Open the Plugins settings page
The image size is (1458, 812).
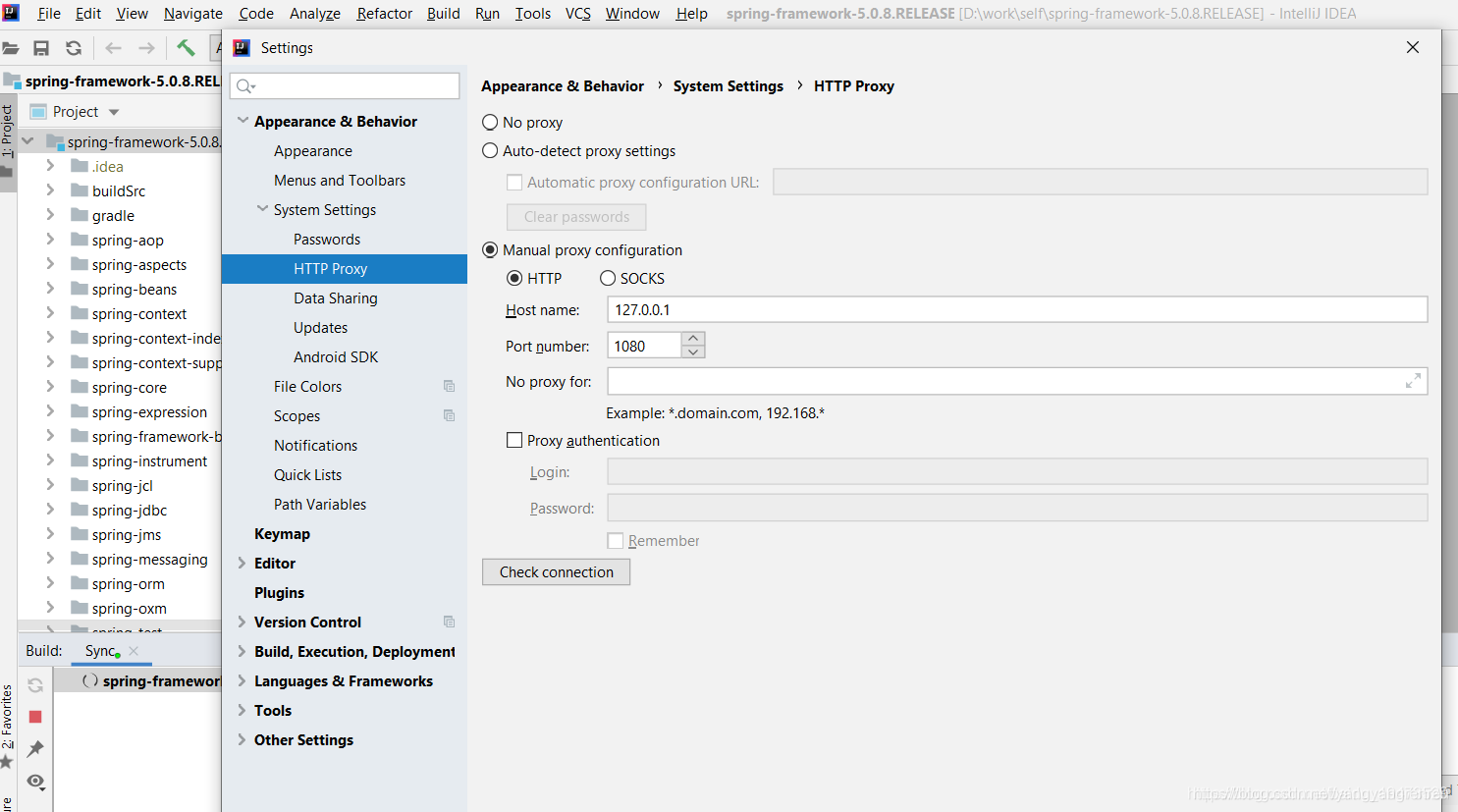[x=279, y=593]
